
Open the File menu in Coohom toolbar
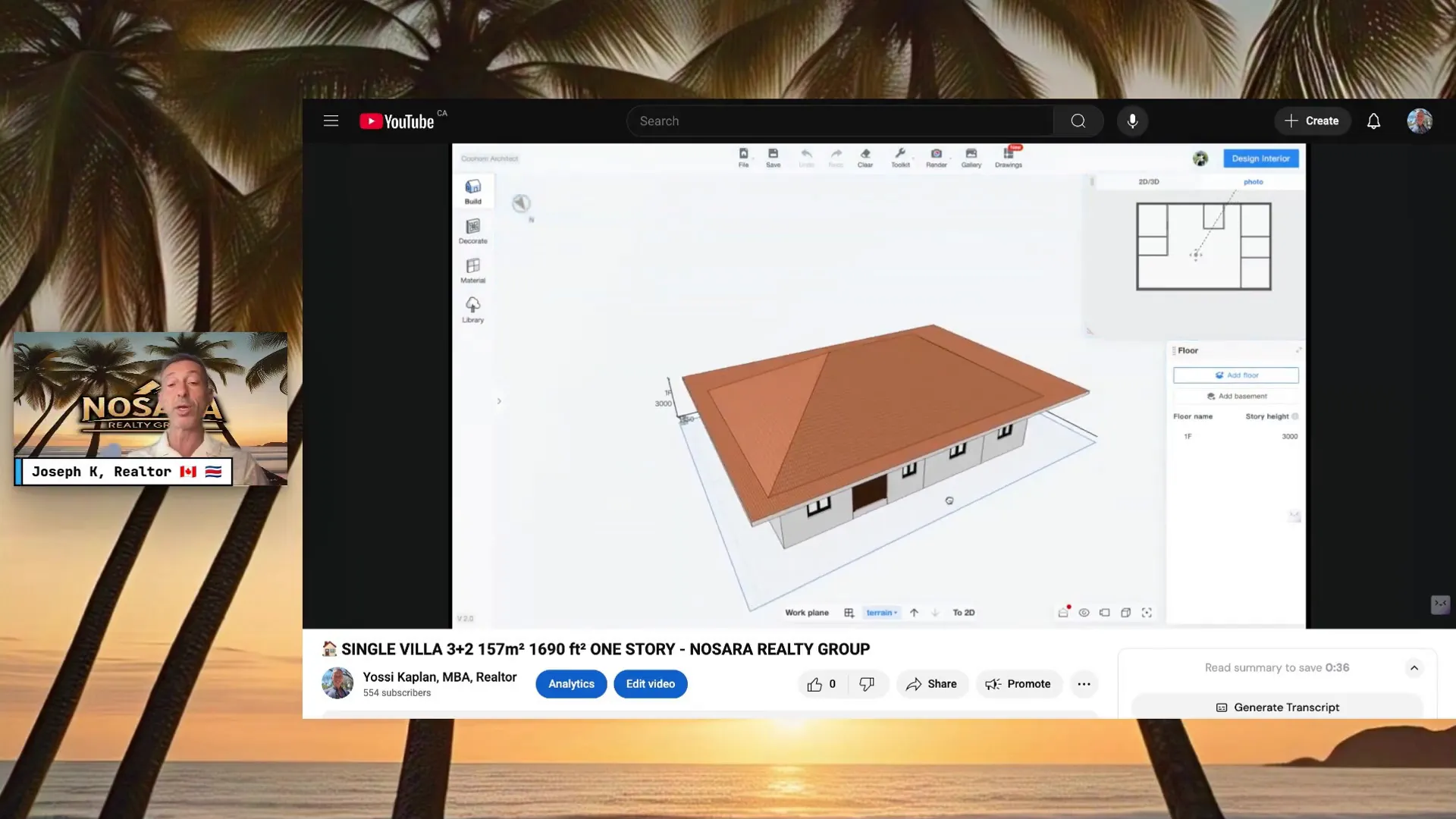coord(744,158)
